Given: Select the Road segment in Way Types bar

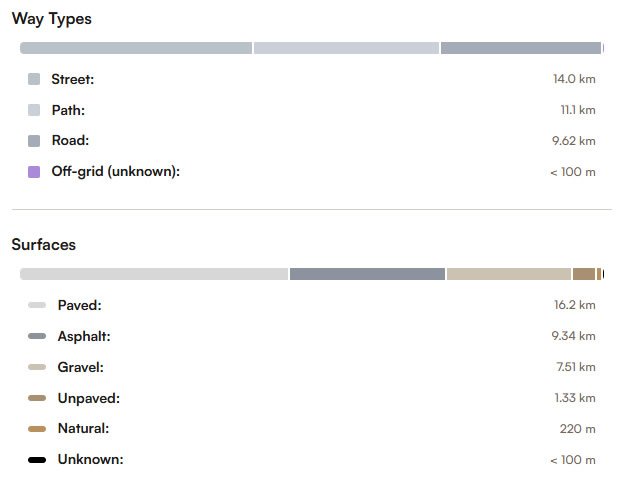Looking at the screenshot, I should (x=520, y=48).
